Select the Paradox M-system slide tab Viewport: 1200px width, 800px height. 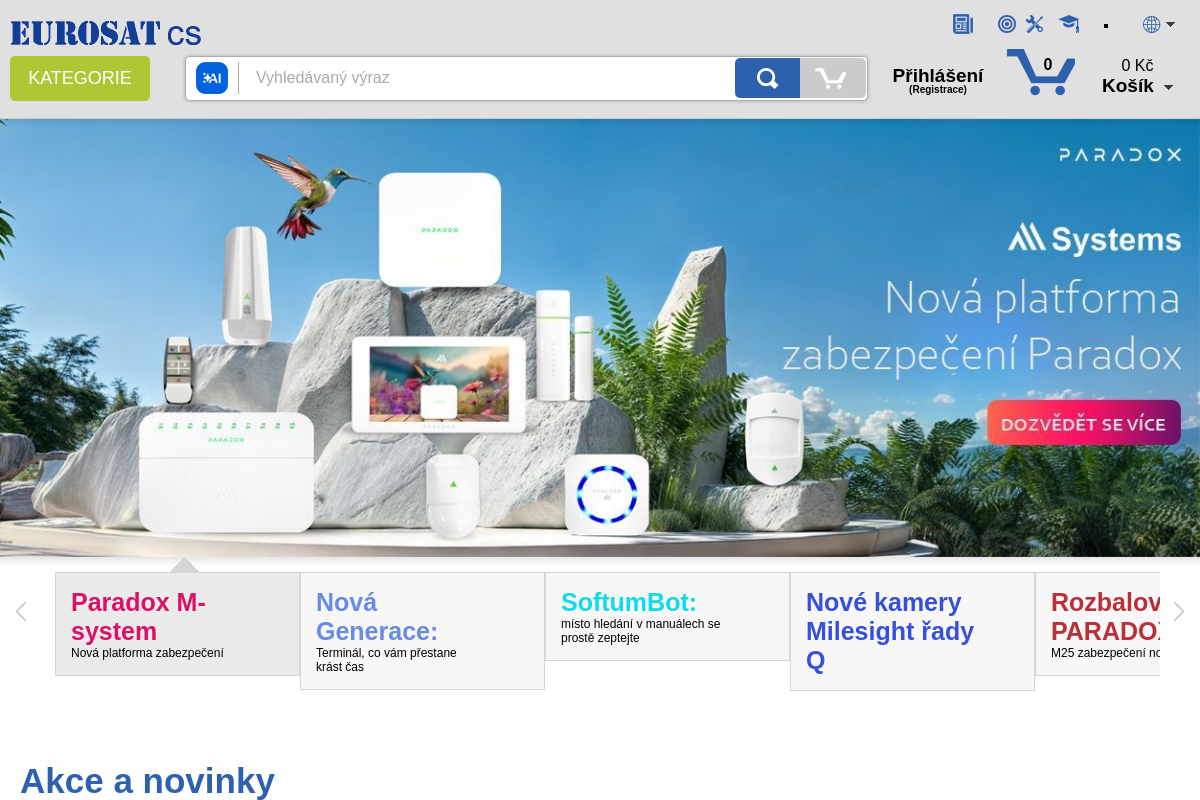point(177,624)
